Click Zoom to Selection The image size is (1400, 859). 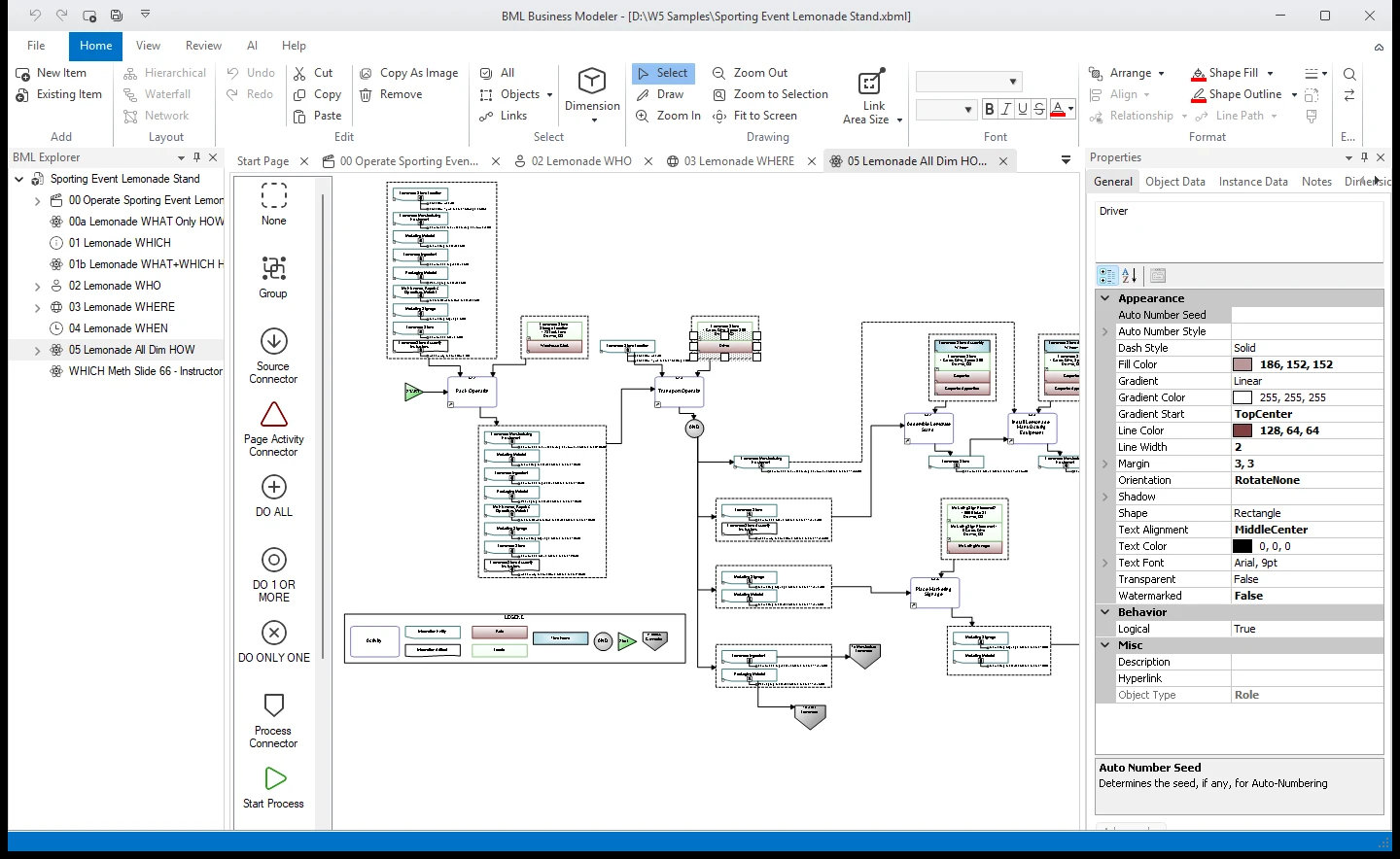tap(770, 94)
